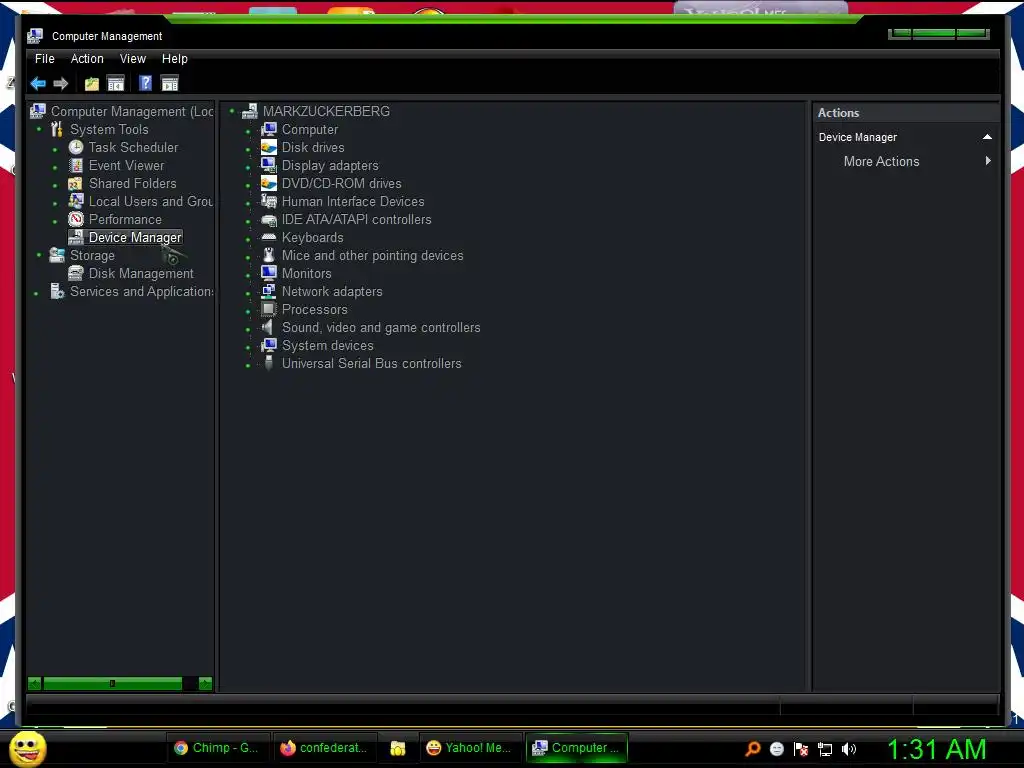Select the Storage tree label

pos(92,255)
